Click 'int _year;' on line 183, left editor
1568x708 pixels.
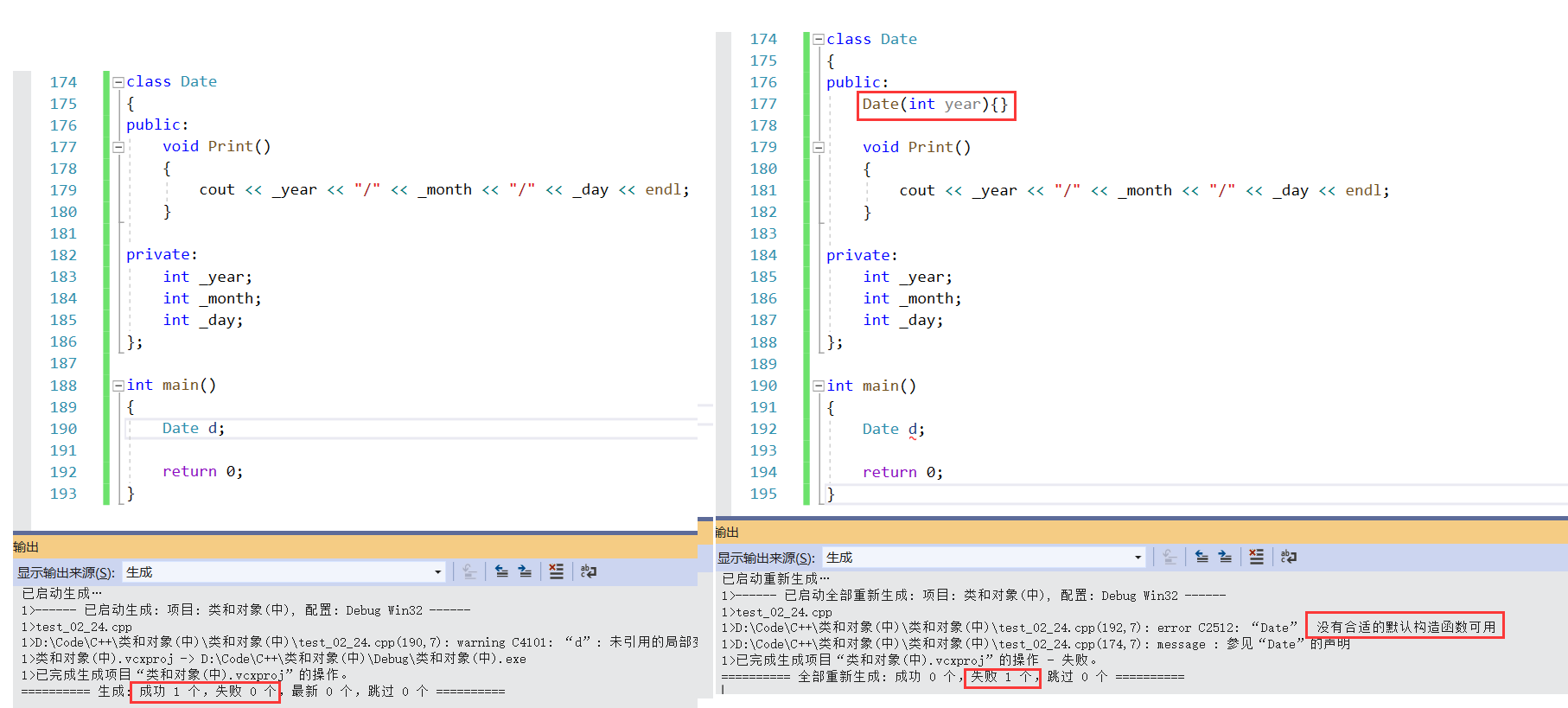pyautogui.click(x=207, y=277)
